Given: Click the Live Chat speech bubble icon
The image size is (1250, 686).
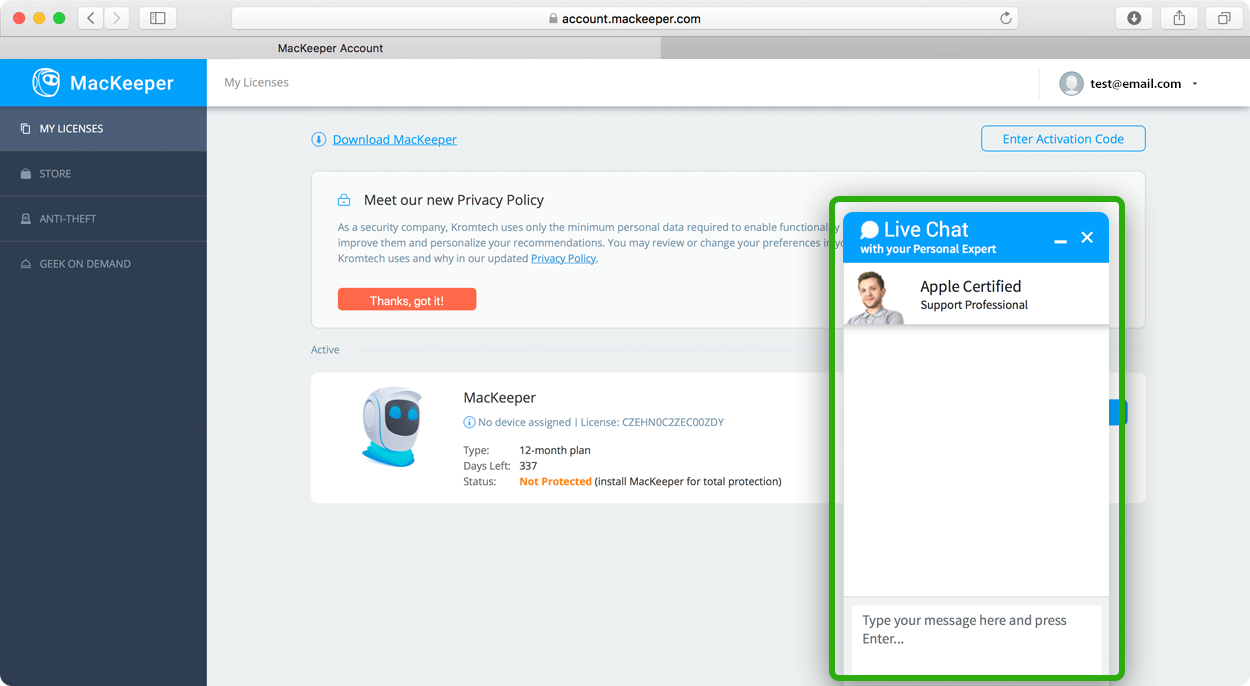Looking at the screenshot, I should 870,230.
